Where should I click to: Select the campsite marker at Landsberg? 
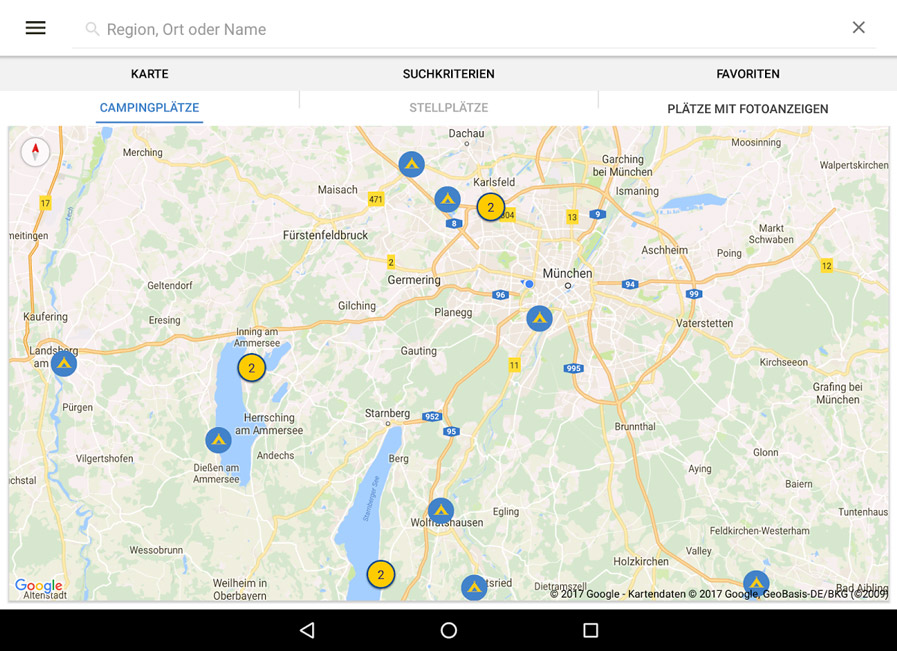[x=64, y=363]
